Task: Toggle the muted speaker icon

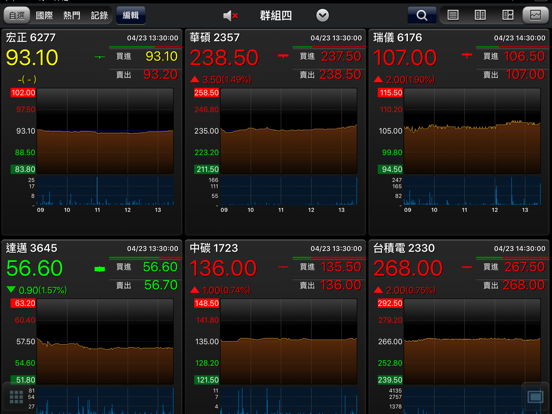Action: 231,15
